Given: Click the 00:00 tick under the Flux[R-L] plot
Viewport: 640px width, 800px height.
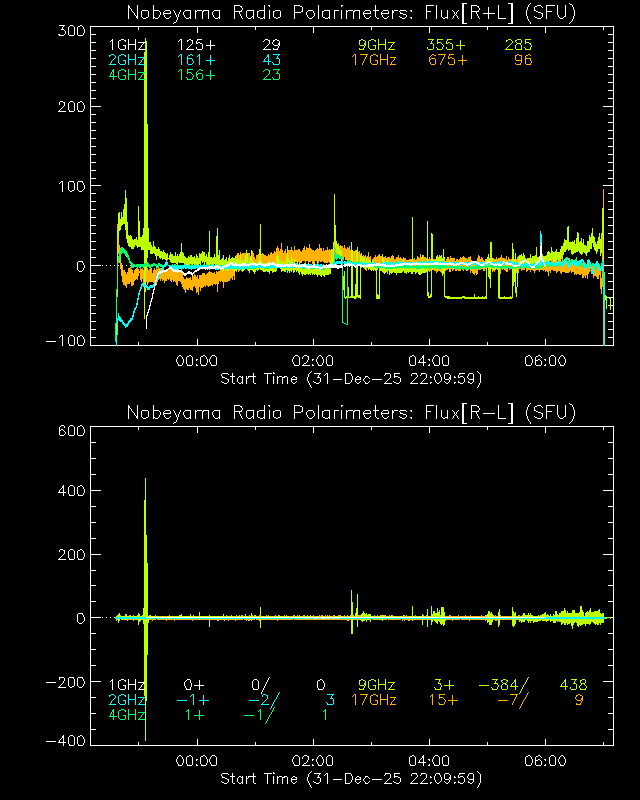Looking at the screenshot, I should pyautogui.click(x=200, y=760).
